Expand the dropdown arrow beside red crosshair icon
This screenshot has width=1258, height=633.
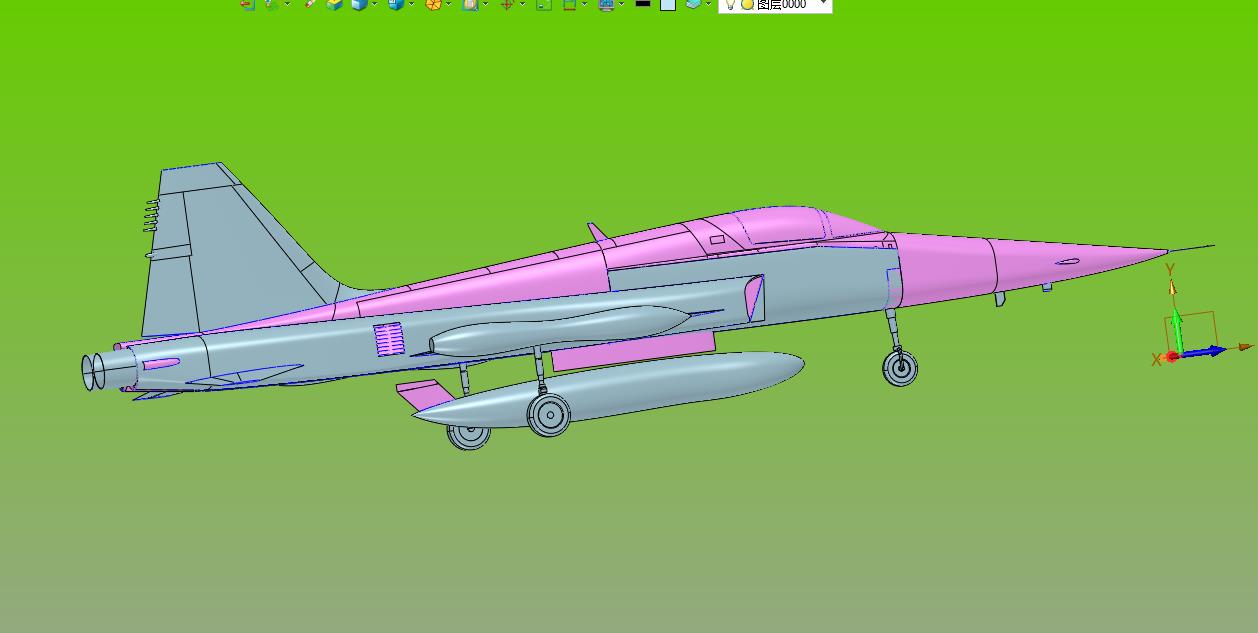[523, 4]
